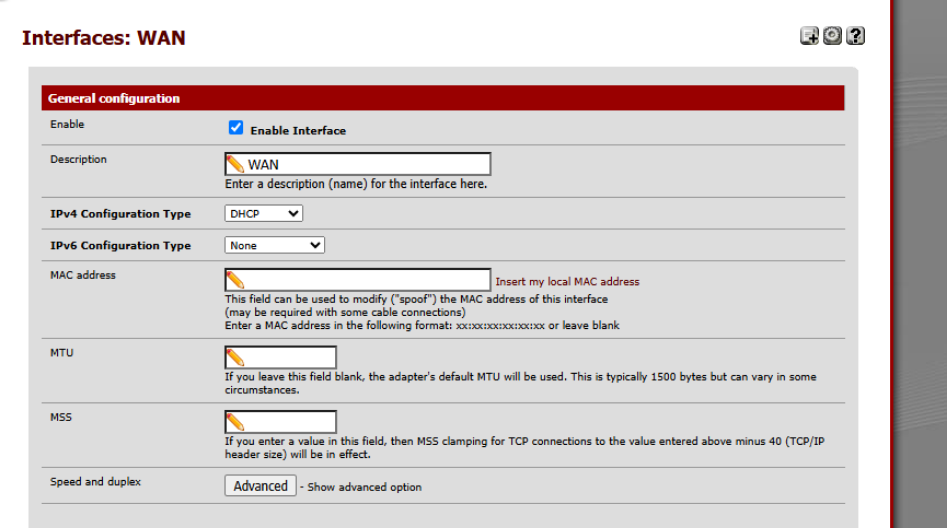Open the IPv4 Configuration Type dropdown
This screenshot has width=947, height=528.
coord(263,214)
